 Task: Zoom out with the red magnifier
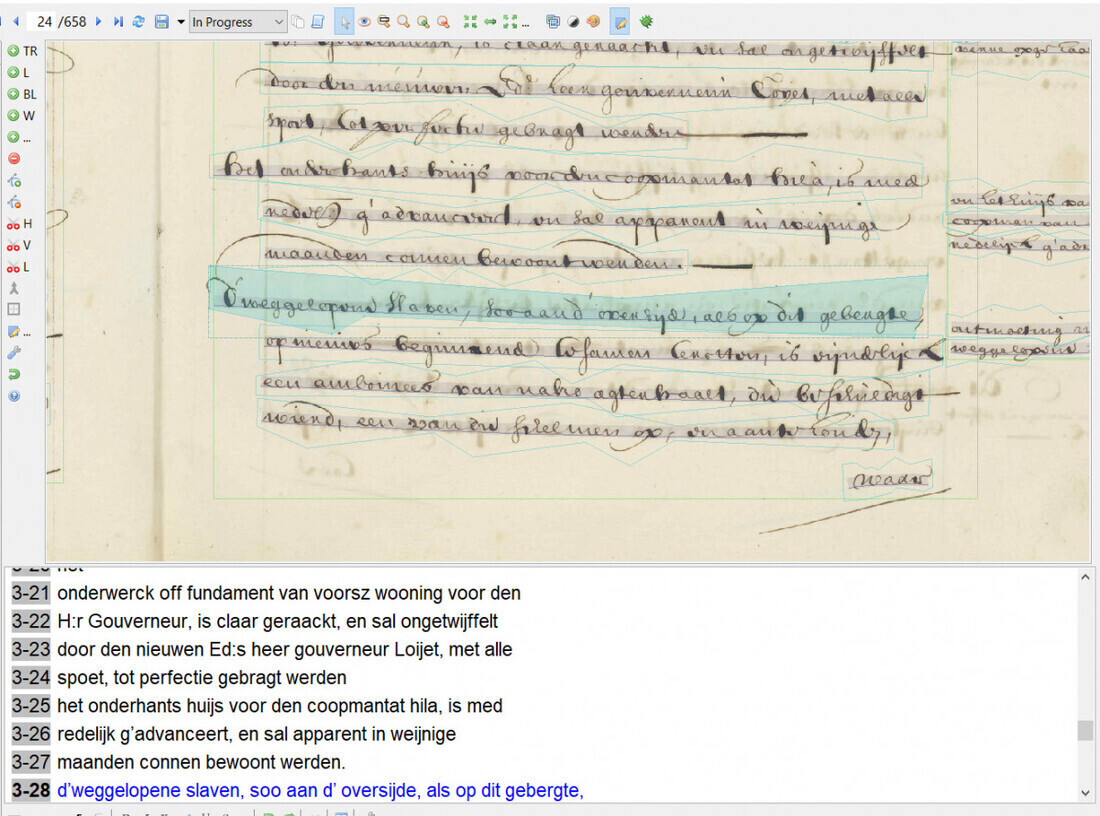point(443,22)
